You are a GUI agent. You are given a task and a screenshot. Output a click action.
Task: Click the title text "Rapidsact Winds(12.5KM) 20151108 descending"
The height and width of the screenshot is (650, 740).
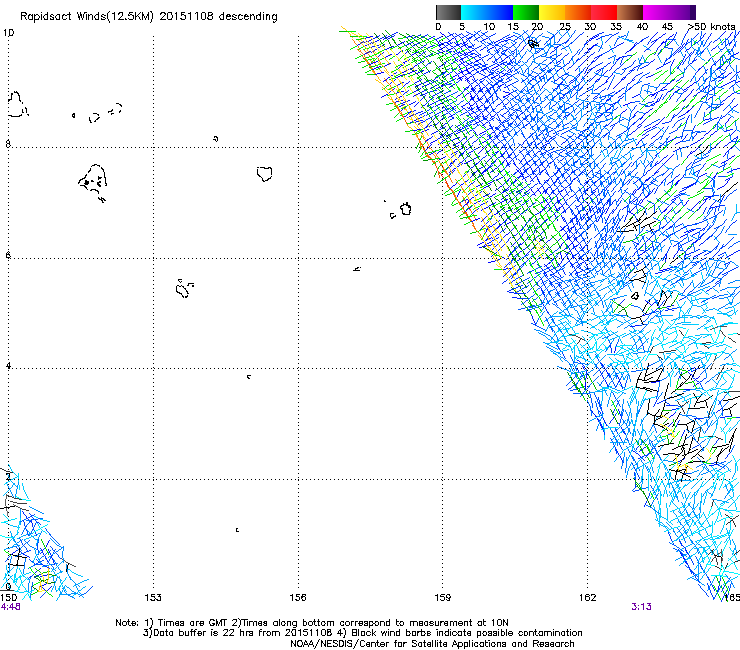tap(149, 17)
